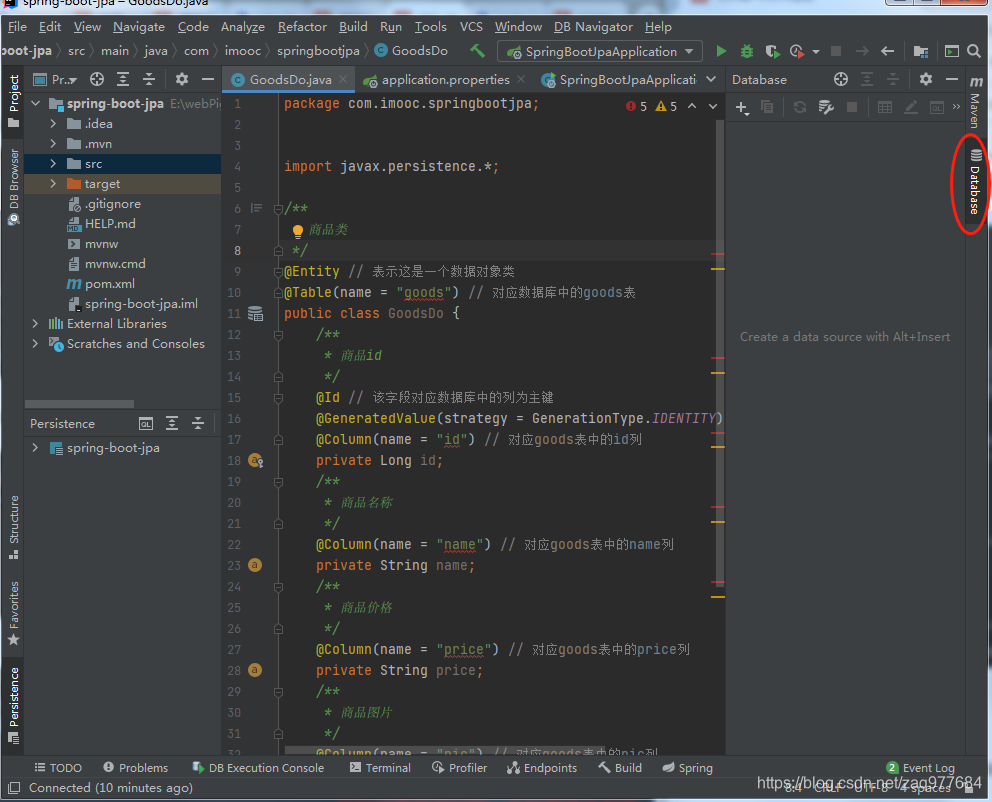Run the SpringBootJpaApplication
The image size is (992, 802).
(721, 50)
